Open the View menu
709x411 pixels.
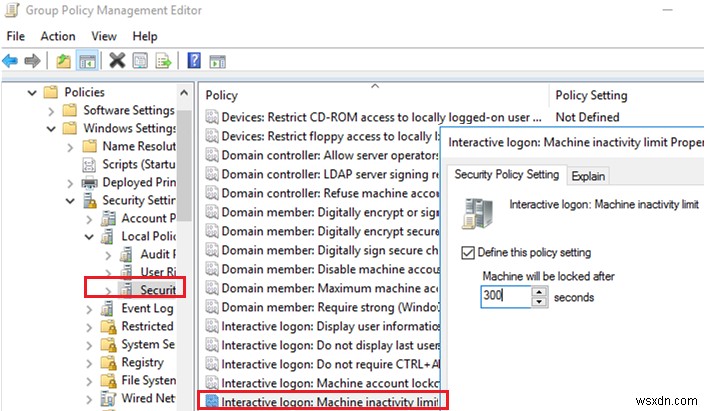[x=104, y=36]
